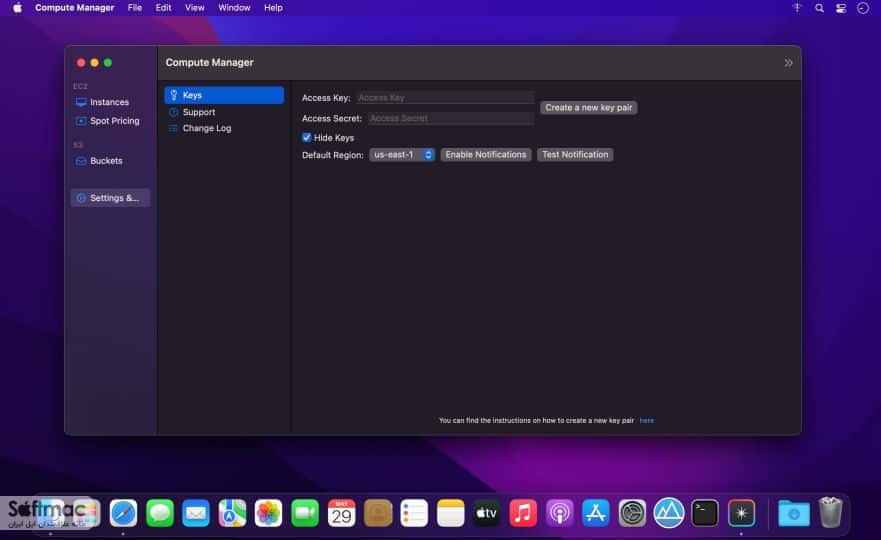The image size is (881, 540).
Task: Open the dark starburst app in Dock
Action: (741, 513)
